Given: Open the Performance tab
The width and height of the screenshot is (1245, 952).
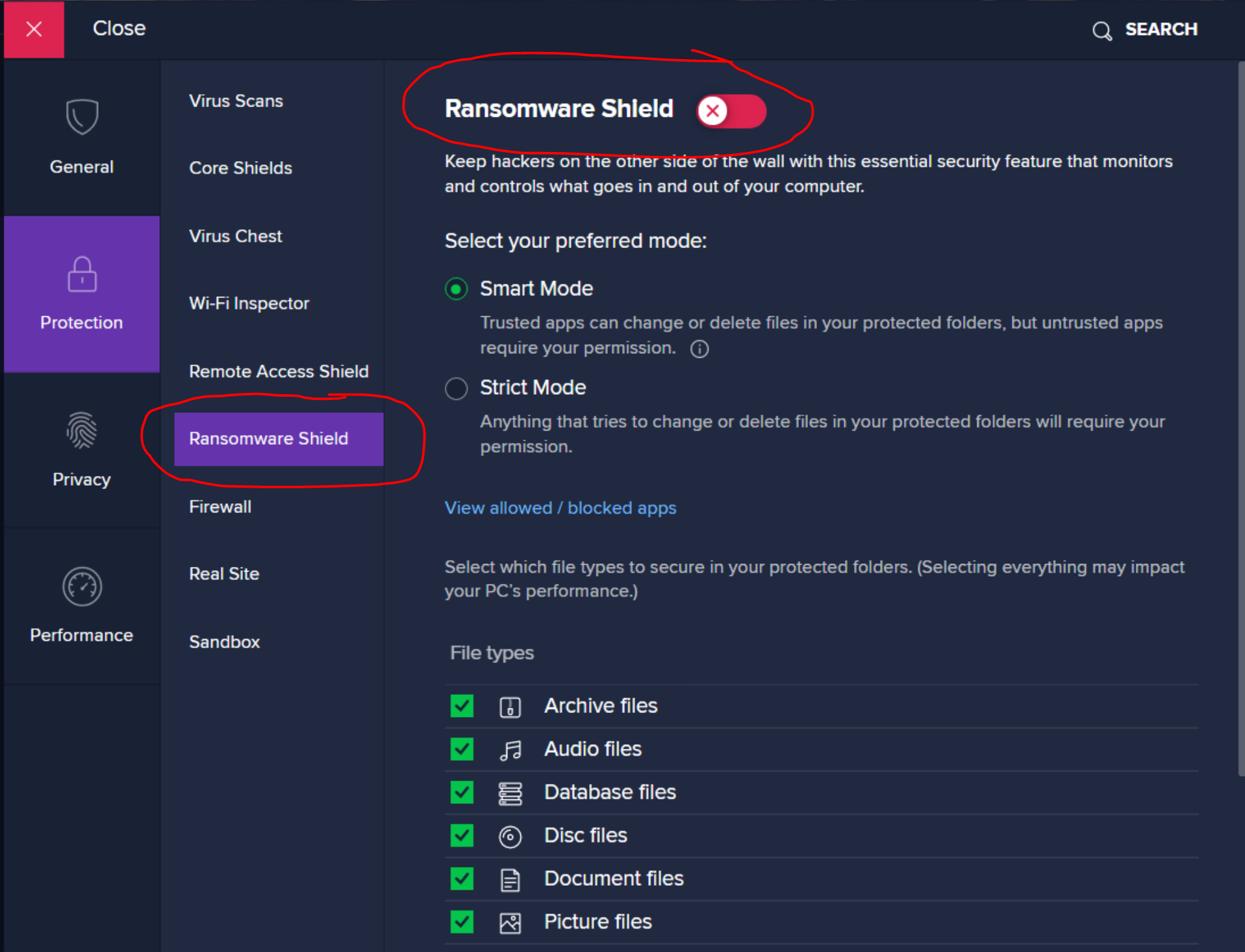Looking at the screenshot, I should (x=82, y=606).
